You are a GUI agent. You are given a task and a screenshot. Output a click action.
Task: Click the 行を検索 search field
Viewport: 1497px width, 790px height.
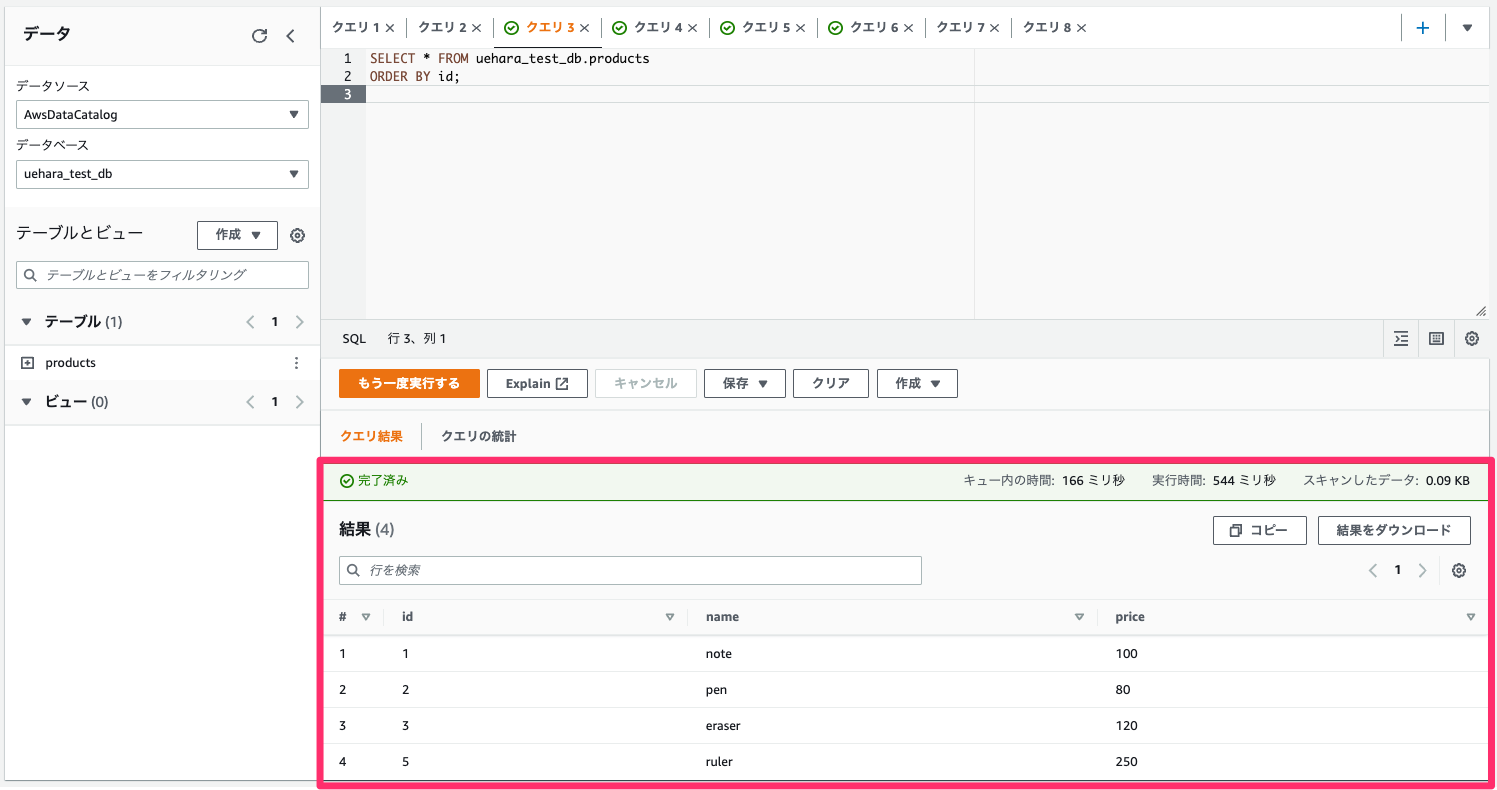coord(630,570)
